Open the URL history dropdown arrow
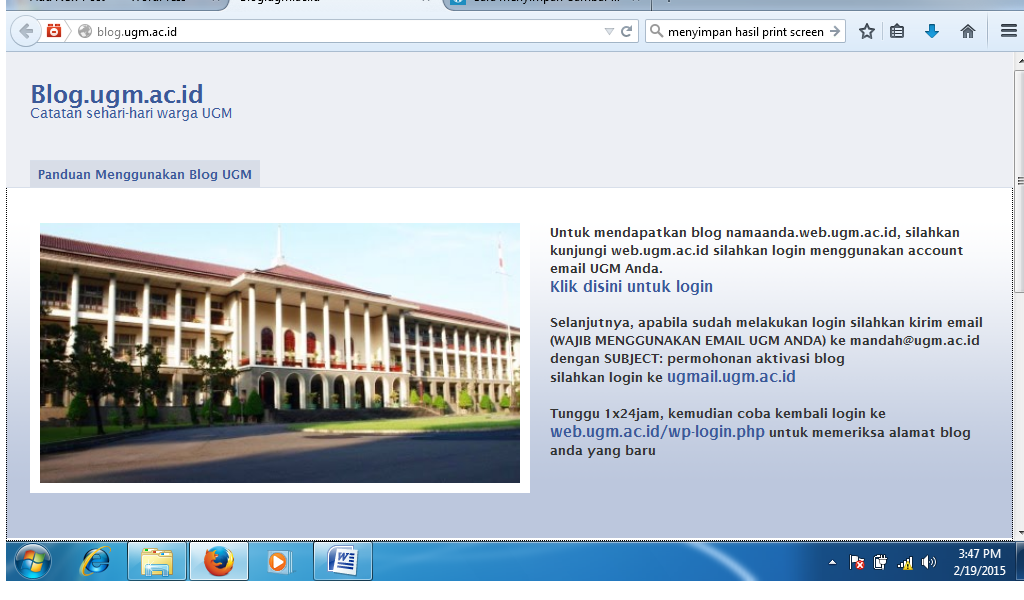Viewport: 1024px width, 600px height. pos(609,31)
